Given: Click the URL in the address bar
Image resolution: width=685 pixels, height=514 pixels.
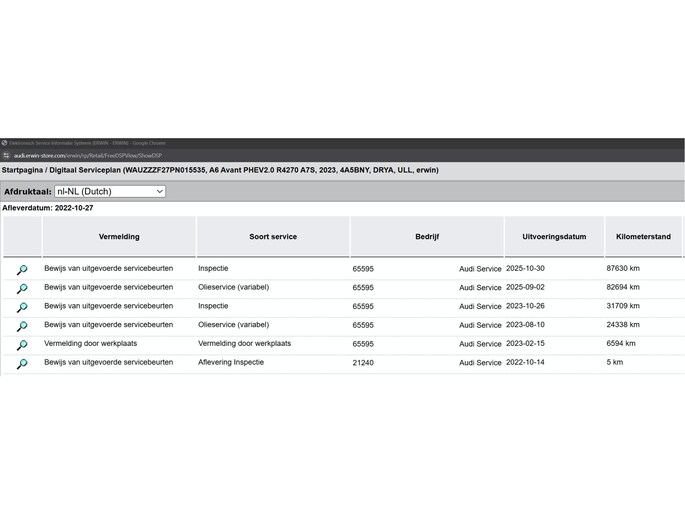Looking at the screenshot, I should 88,156.
